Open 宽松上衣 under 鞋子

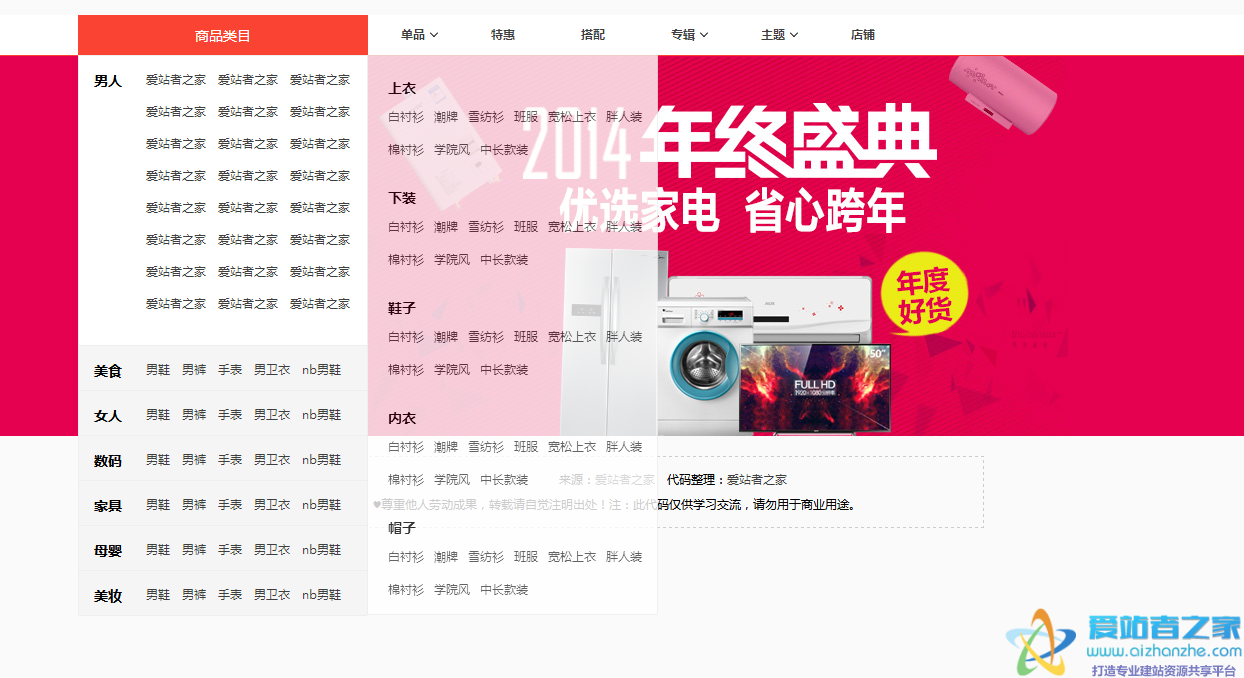572,337
